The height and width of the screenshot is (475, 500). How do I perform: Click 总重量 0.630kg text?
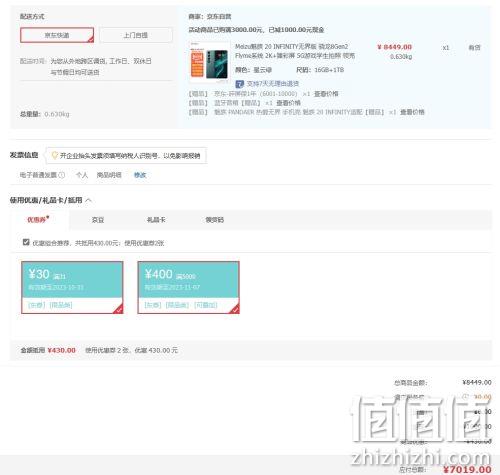coord(45,114)
